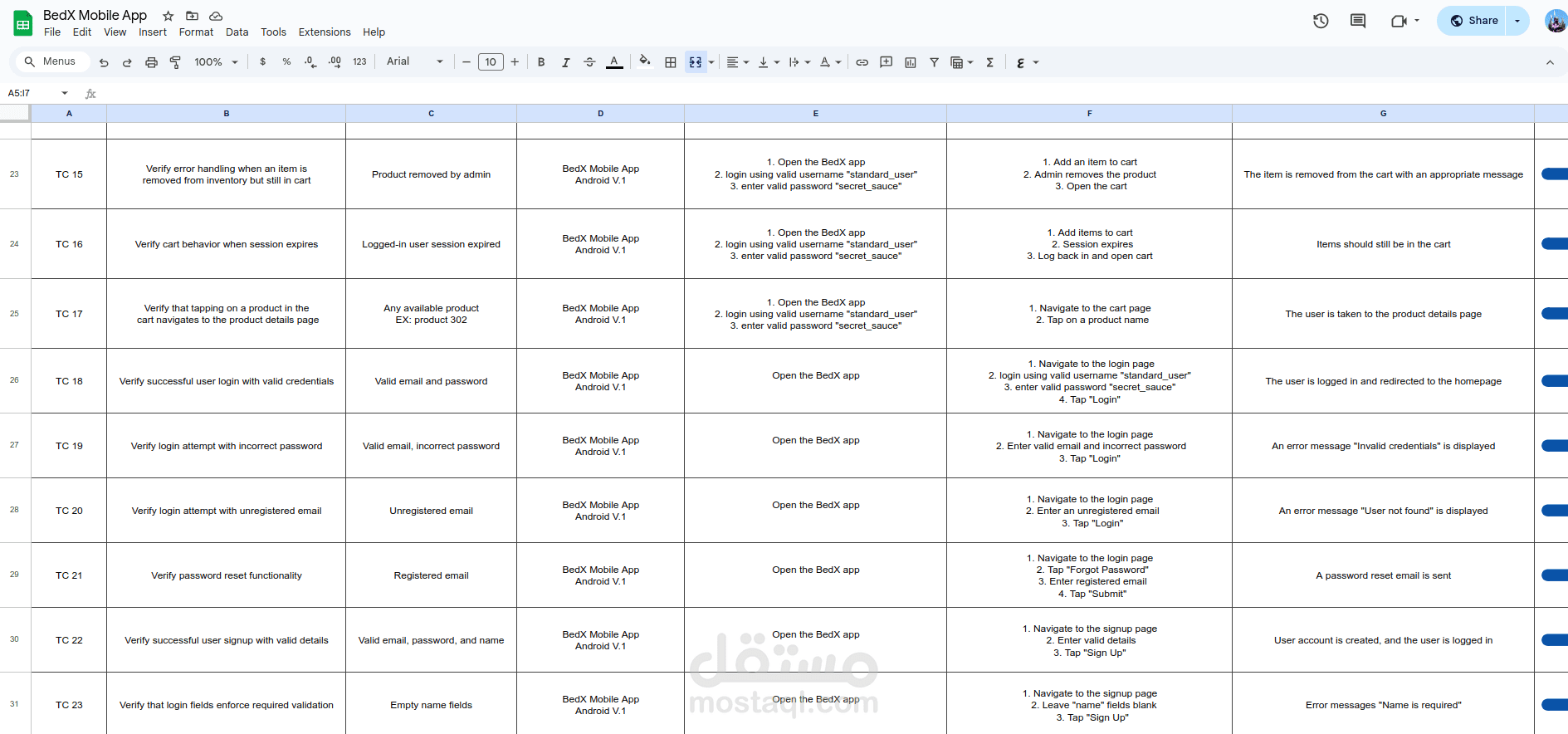Open the fill color picker
1568x734 pixels.
pos(645,62)
